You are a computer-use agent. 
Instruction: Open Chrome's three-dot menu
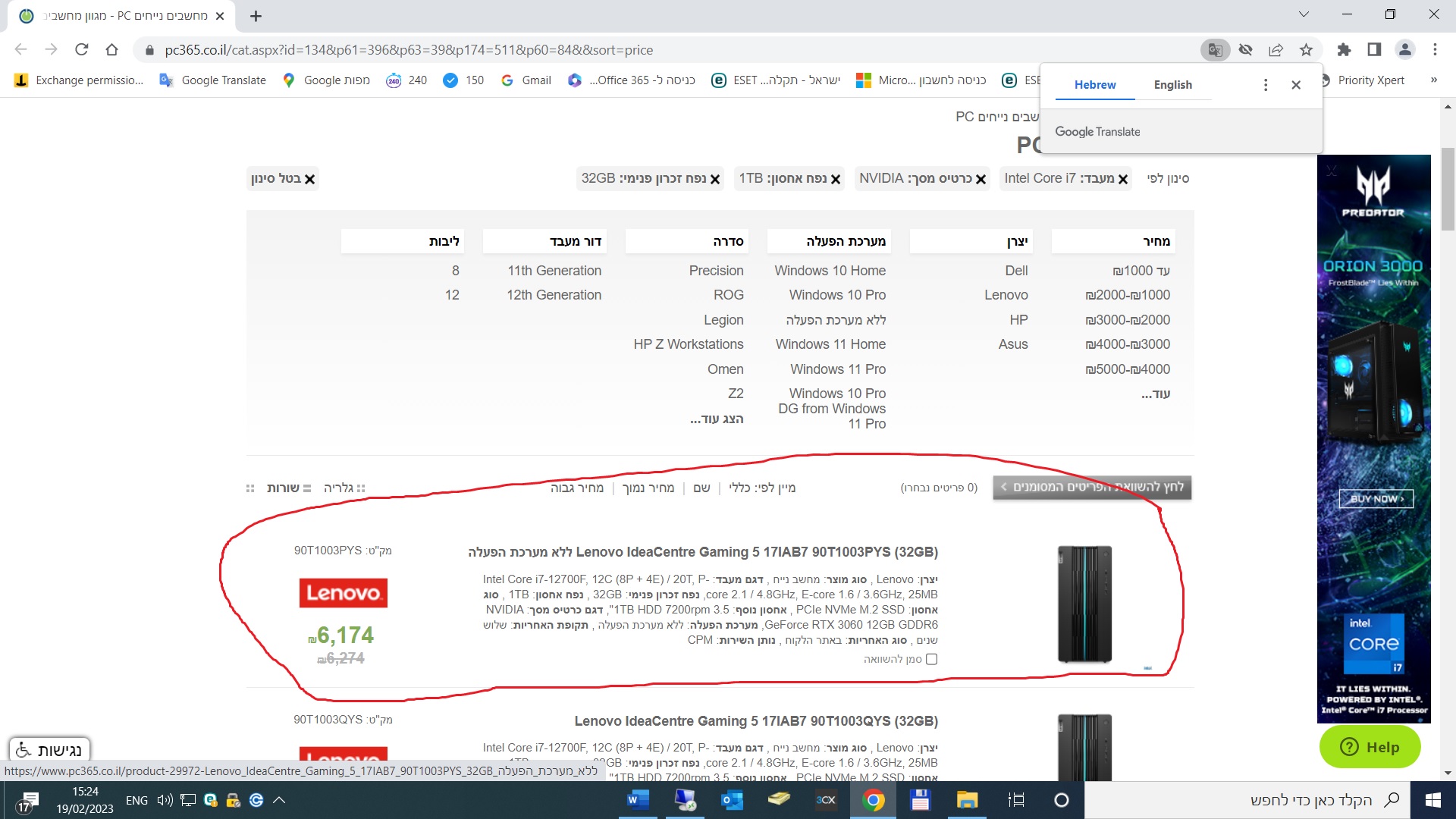1435,50
